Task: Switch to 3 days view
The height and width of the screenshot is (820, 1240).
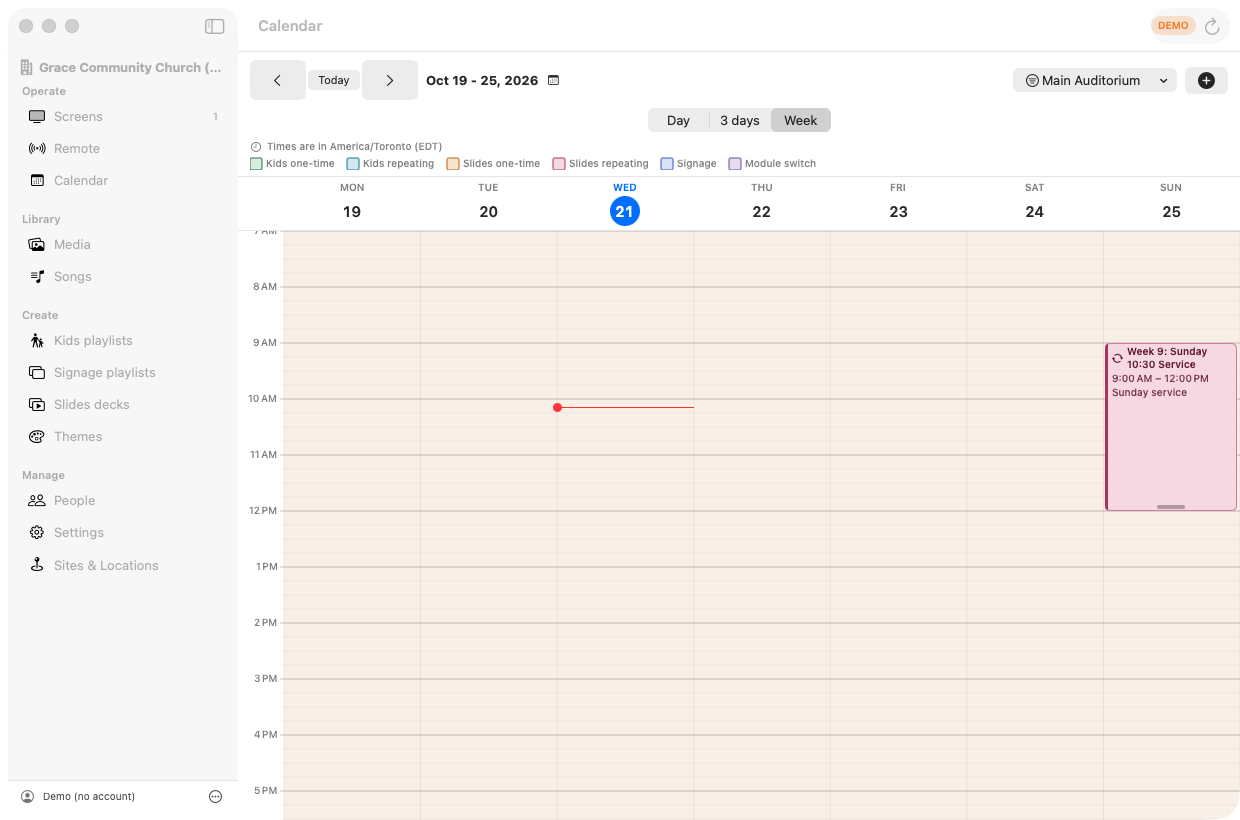Action: [x=740, y=120]
